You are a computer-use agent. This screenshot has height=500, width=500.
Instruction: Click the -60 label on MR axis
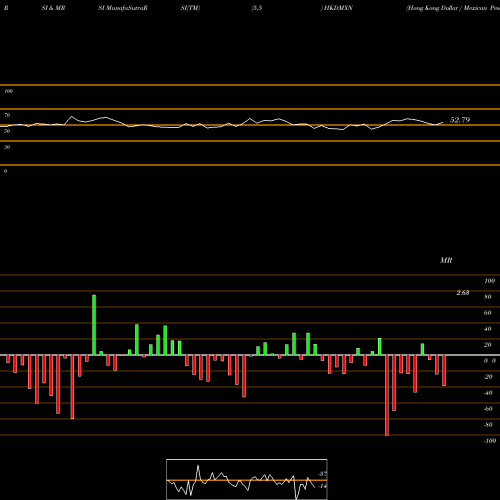click(488, 409)
